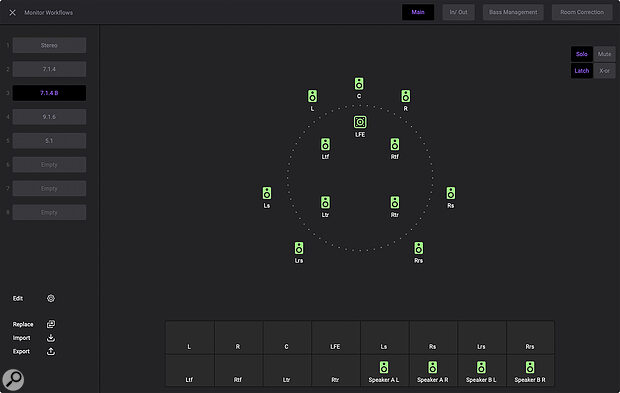Select the L front left speaker icon

[312, 96]
